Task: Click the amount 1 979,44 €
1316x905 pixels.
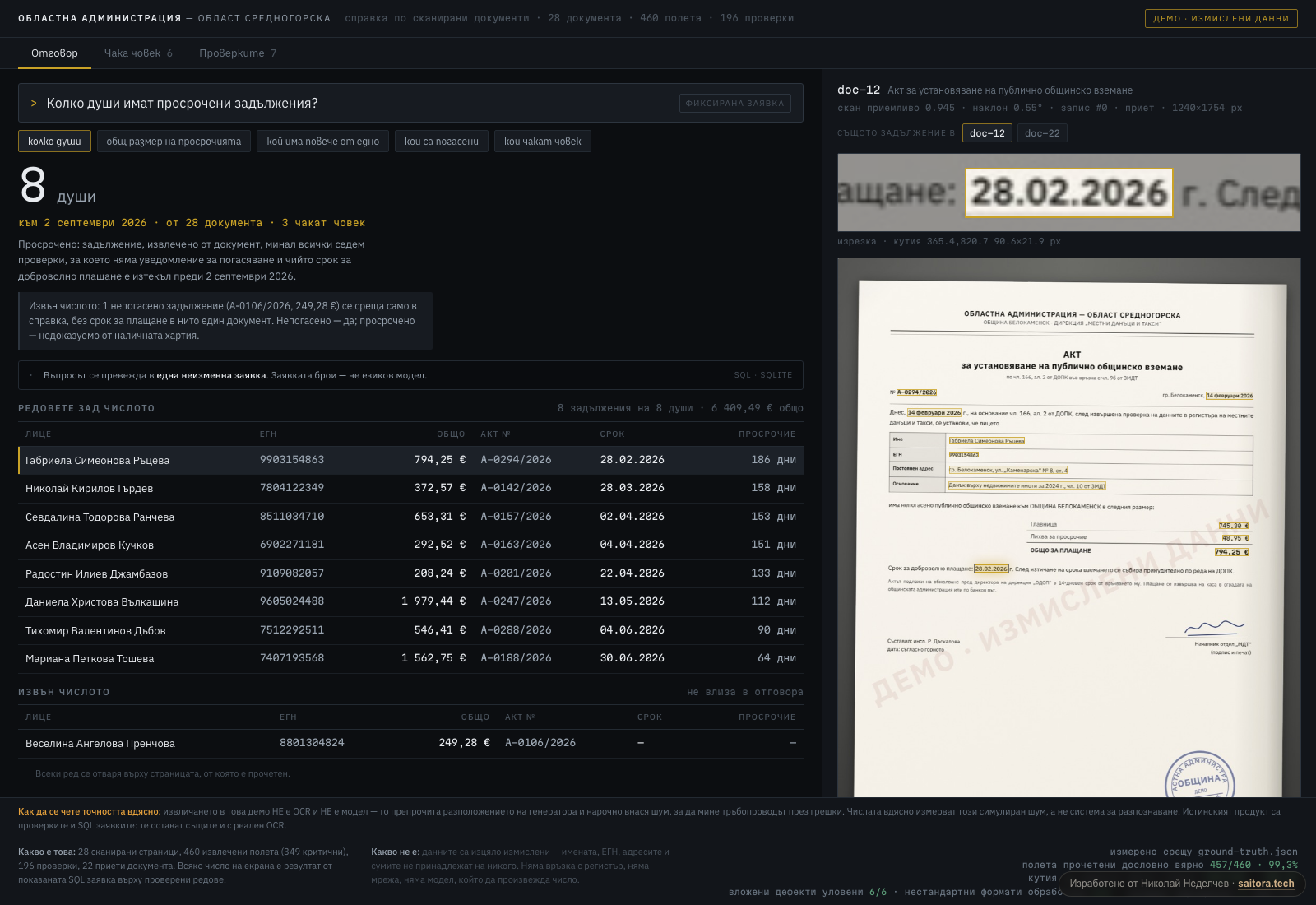Action: pos(433,601)
